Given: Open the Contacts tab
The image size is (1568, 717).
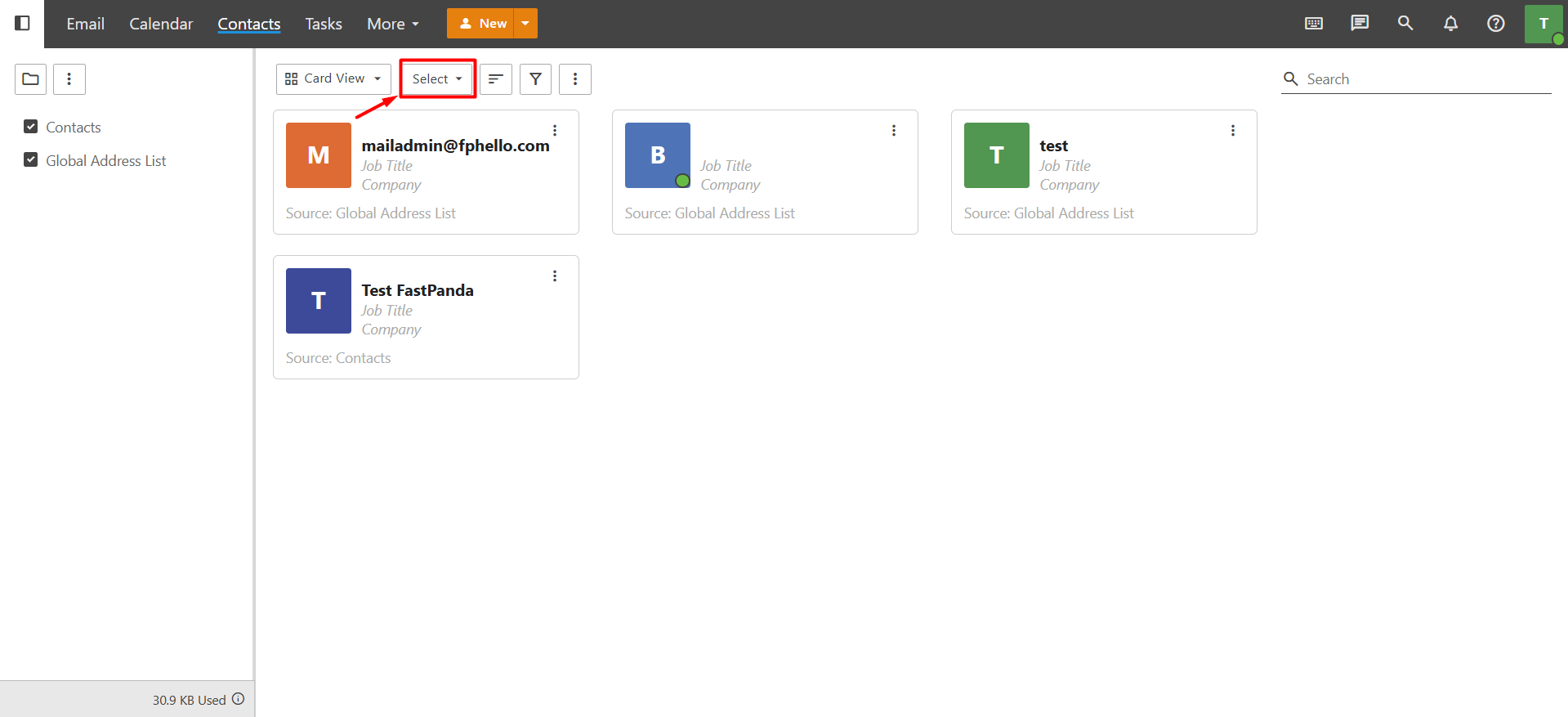Looking at the screenshot, I should (x=249, y=24).
